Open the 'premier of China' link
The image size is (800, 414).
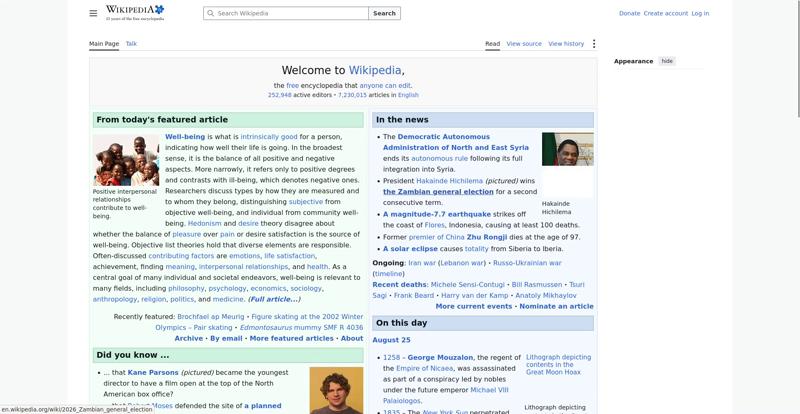437,237
